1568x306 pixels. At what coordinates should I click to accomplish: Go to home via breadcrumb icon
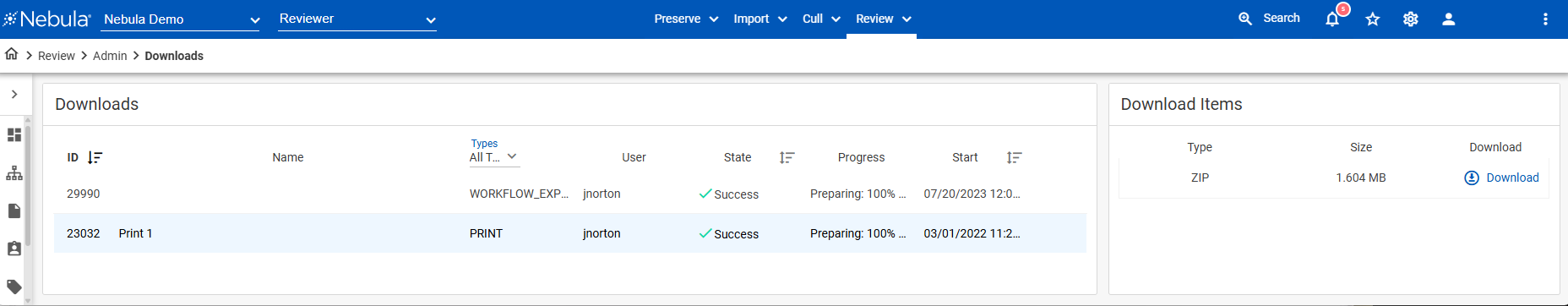tap(11, 54)
